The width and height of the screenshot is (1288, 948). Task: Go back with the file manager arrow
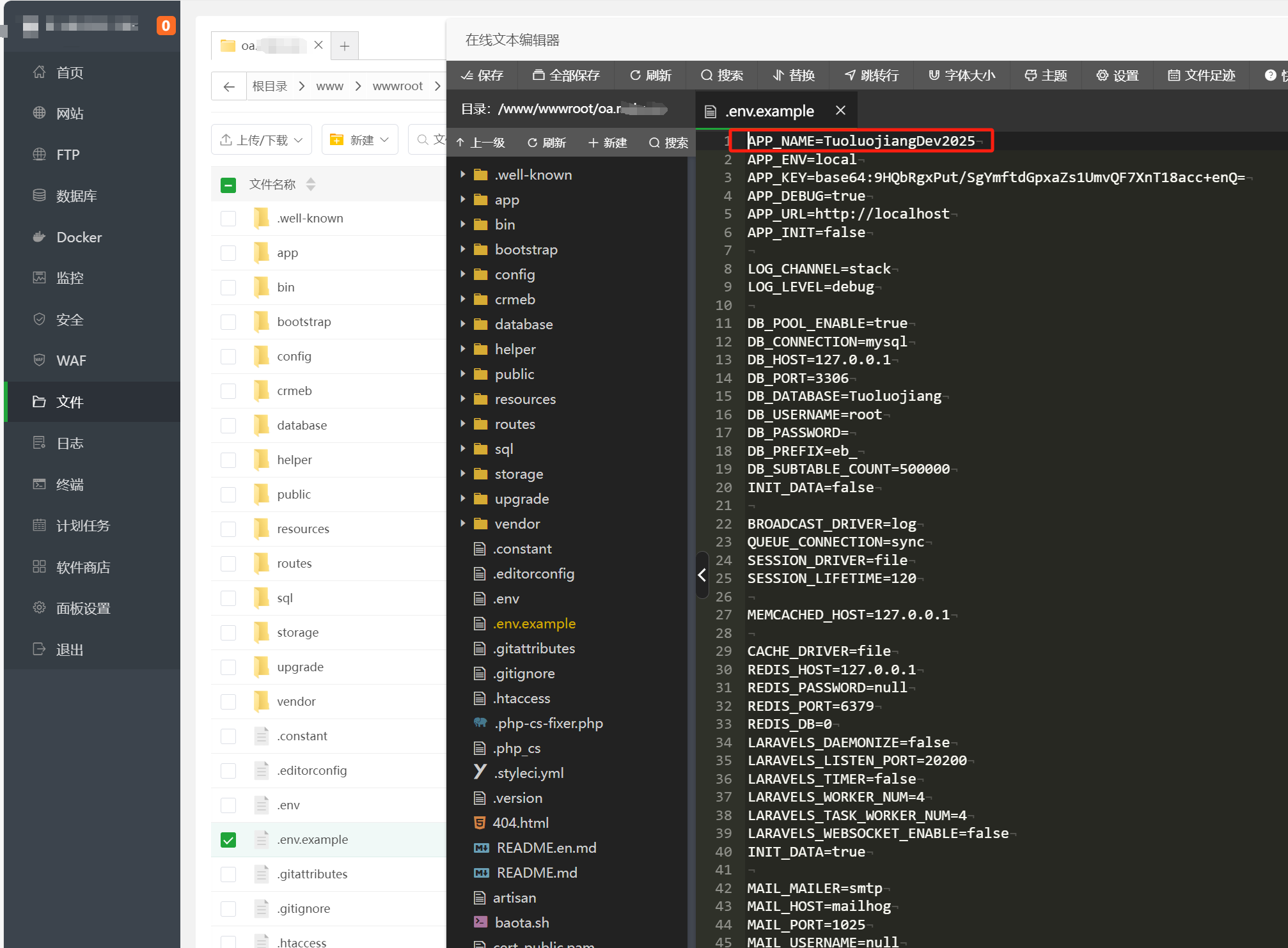pos(229,86)
